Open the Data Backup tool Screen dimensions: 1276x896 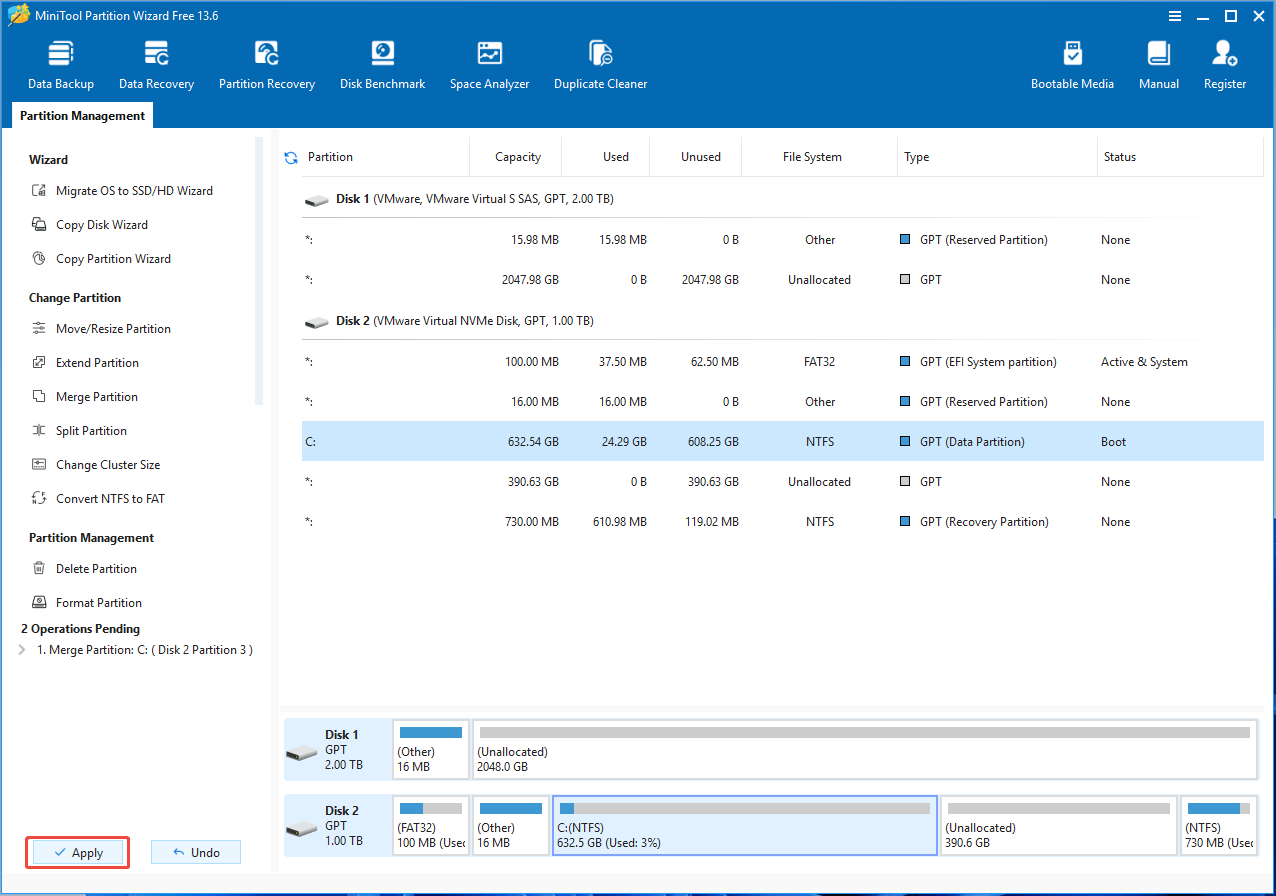[x=61, y=65]
